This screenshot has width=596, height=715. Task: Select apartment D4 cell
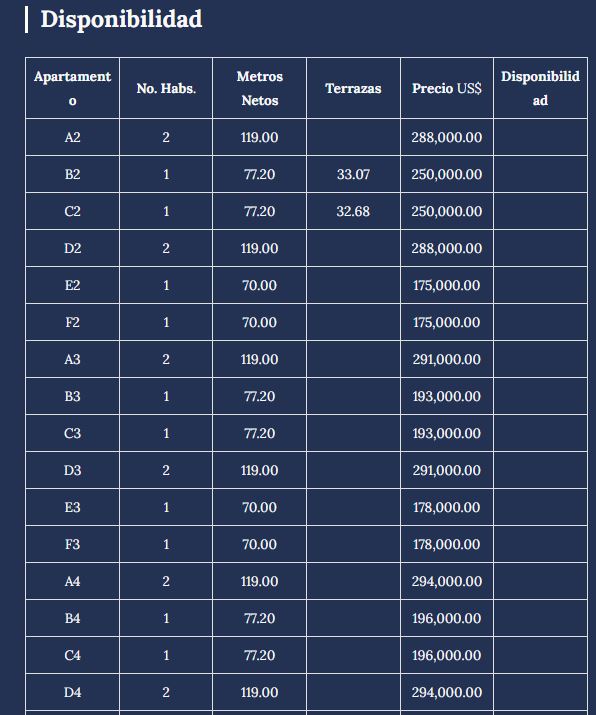coord(73,692)
